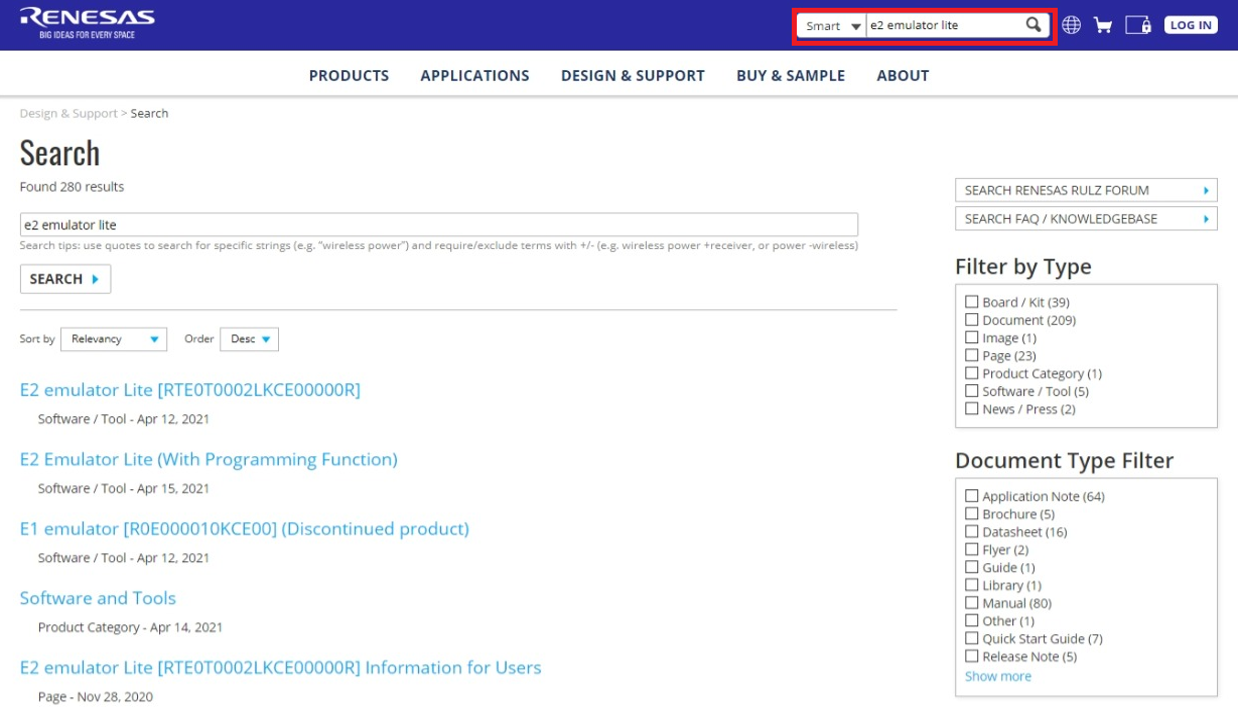Select the PRODUCTS menu item
This screenshot has height=707, width=1238.
pyautogui.click(x=349, y=75)
